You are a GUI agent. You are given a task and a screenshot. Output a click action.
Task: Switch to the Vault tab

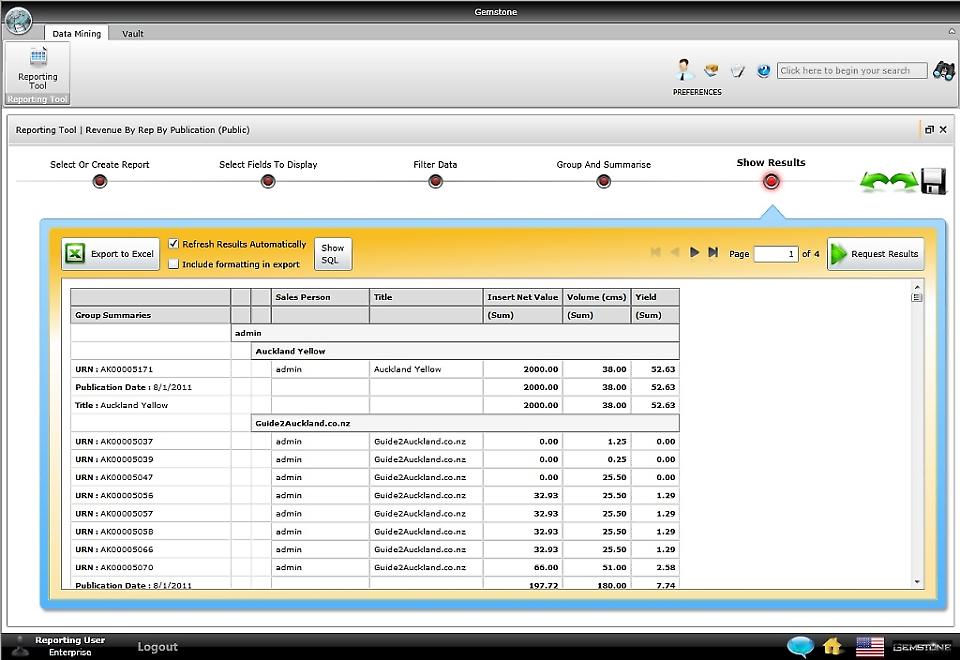pyautogui.click(x=132, y=34)
